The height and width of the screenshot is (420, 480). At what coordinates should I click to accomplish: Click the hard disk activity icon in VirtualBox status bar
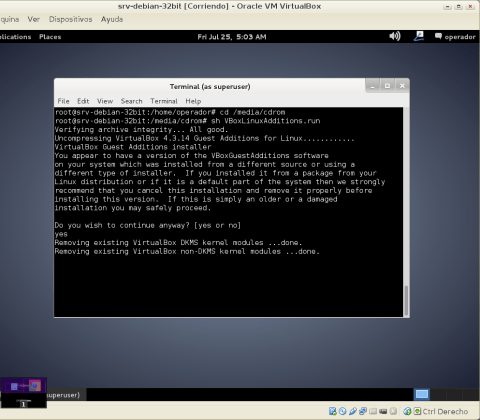tap(332, 411)
